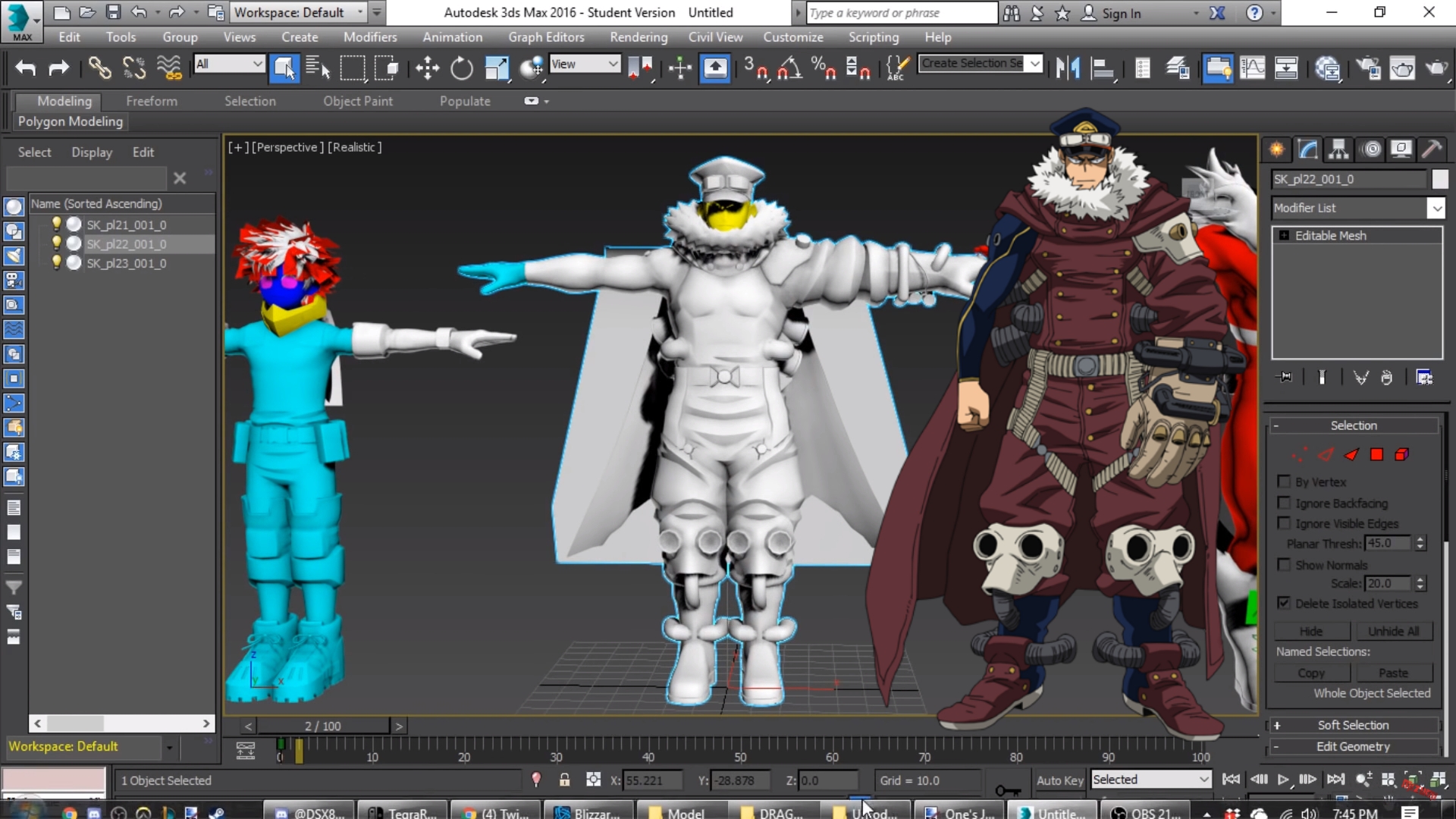Image resolution: width=1456 pixels, height=819 pixels.
Task: Open the Create command panel tab
Action: [1277, 149]
